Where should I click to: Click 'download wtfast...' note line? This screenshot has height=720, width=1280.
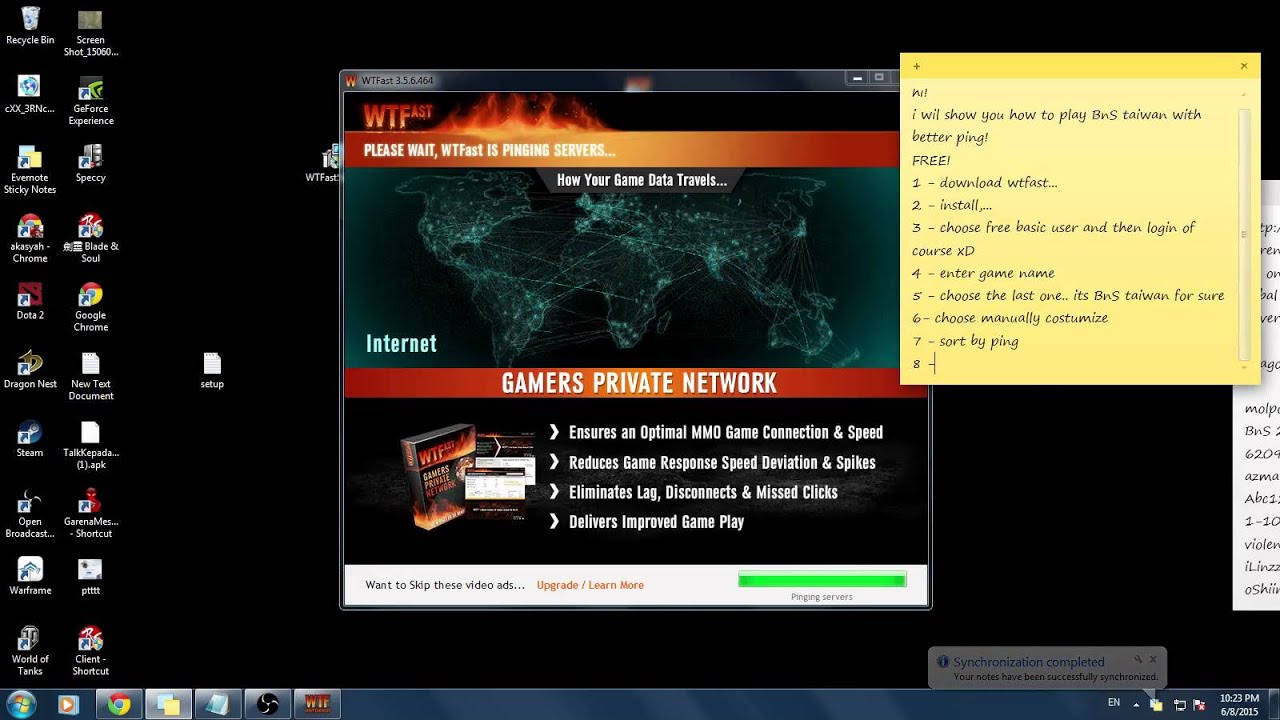tap(984, 182)
